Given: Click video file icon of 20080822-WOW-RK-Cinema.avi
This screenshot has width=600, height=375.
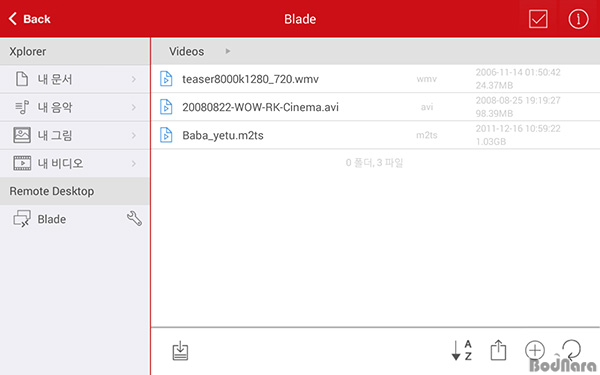Looking at the screenshot, I should tap(166, 107).
